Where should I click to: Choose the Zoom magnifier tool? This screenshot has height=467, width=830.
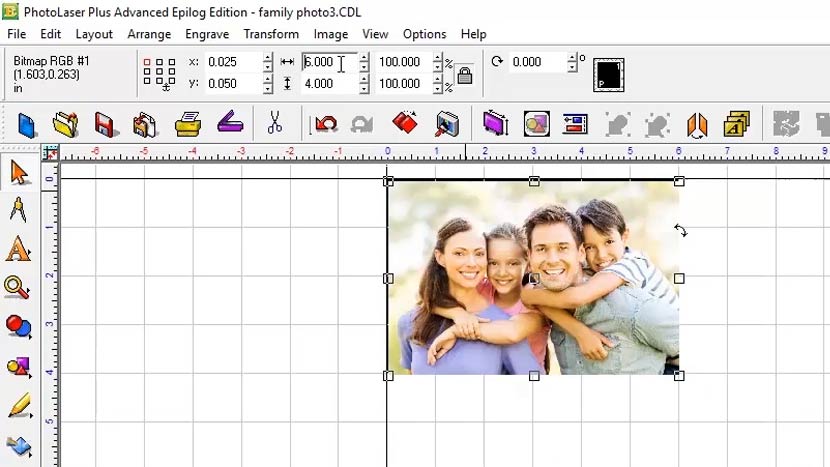point(18,288)
